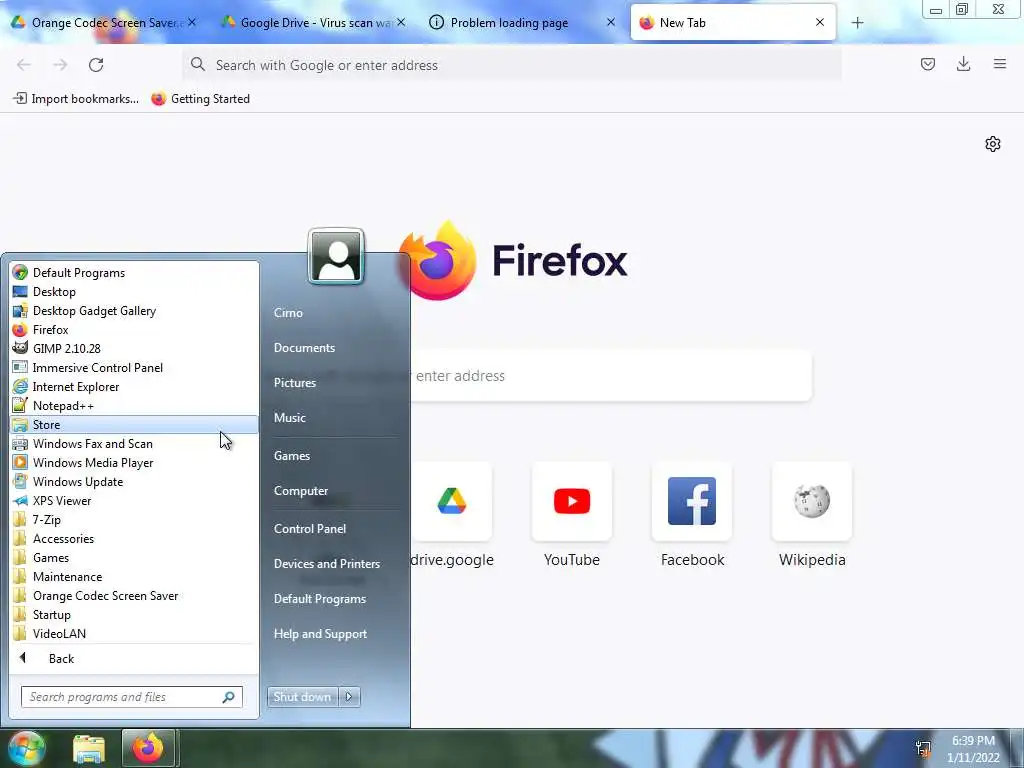The image size is (1024, 768).
Task: Click the user account picture in Start menu
Action: (x=336, y=256)
